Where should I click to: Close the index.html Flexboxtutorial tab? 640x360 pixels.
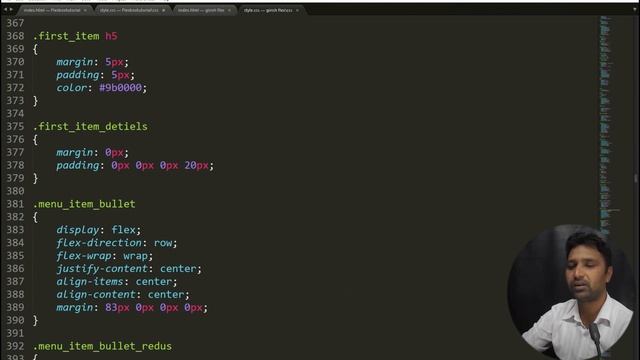[x=85, y=10]
